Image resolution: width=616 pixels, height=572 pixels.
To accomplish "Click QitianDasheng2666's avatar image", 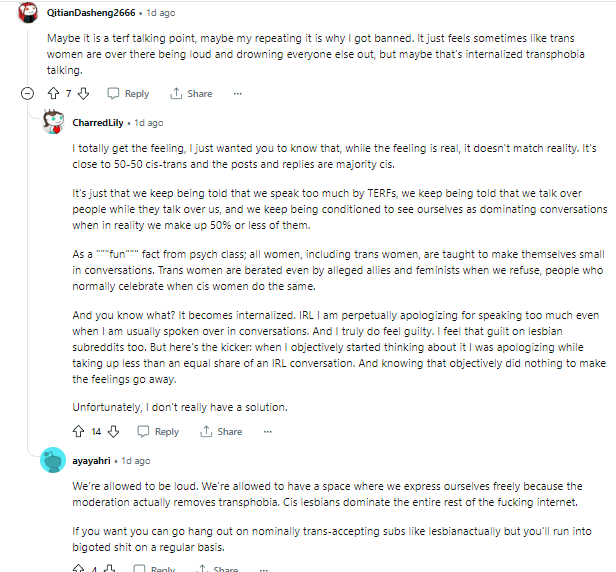I will (28, 12).
